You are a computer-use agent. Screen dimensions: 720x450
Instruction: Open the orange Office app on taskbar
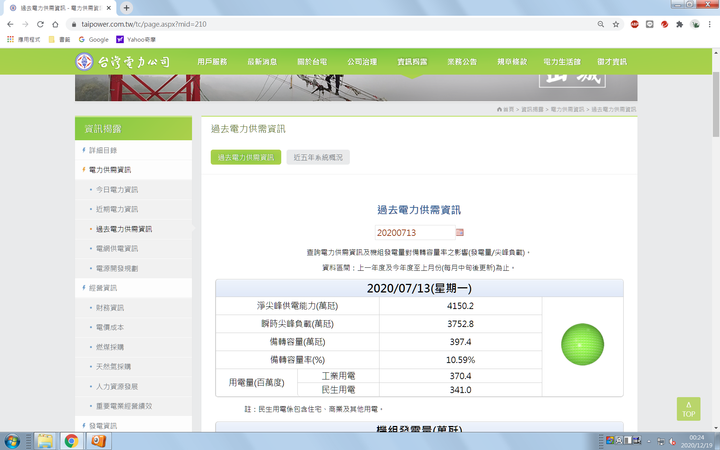click(98, 442)
